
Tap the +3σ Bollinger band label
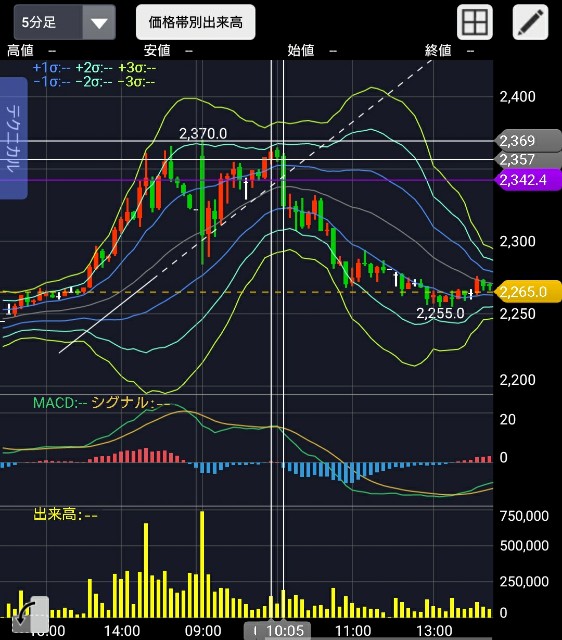[137, 68]
